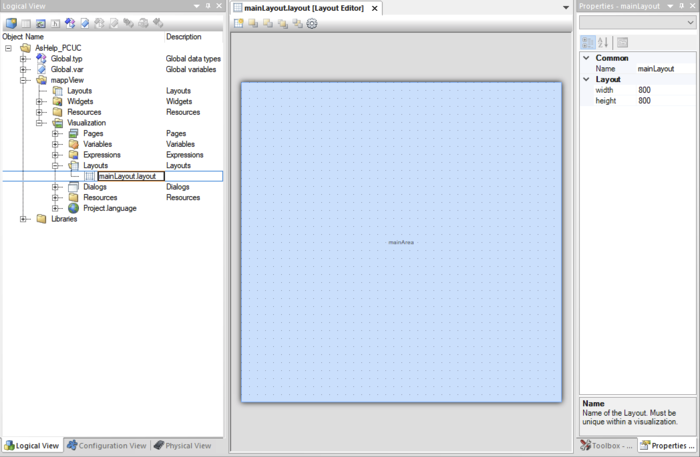This screenshot has width=700, height=457.
Task: Click the add-area grid icon in Layout Editor toolbar
Action: (238, 23)
